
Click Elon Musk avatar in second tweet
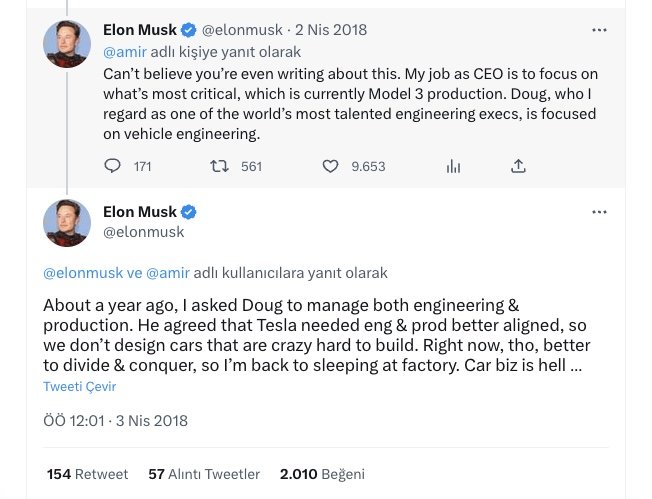tap(68, 223)
